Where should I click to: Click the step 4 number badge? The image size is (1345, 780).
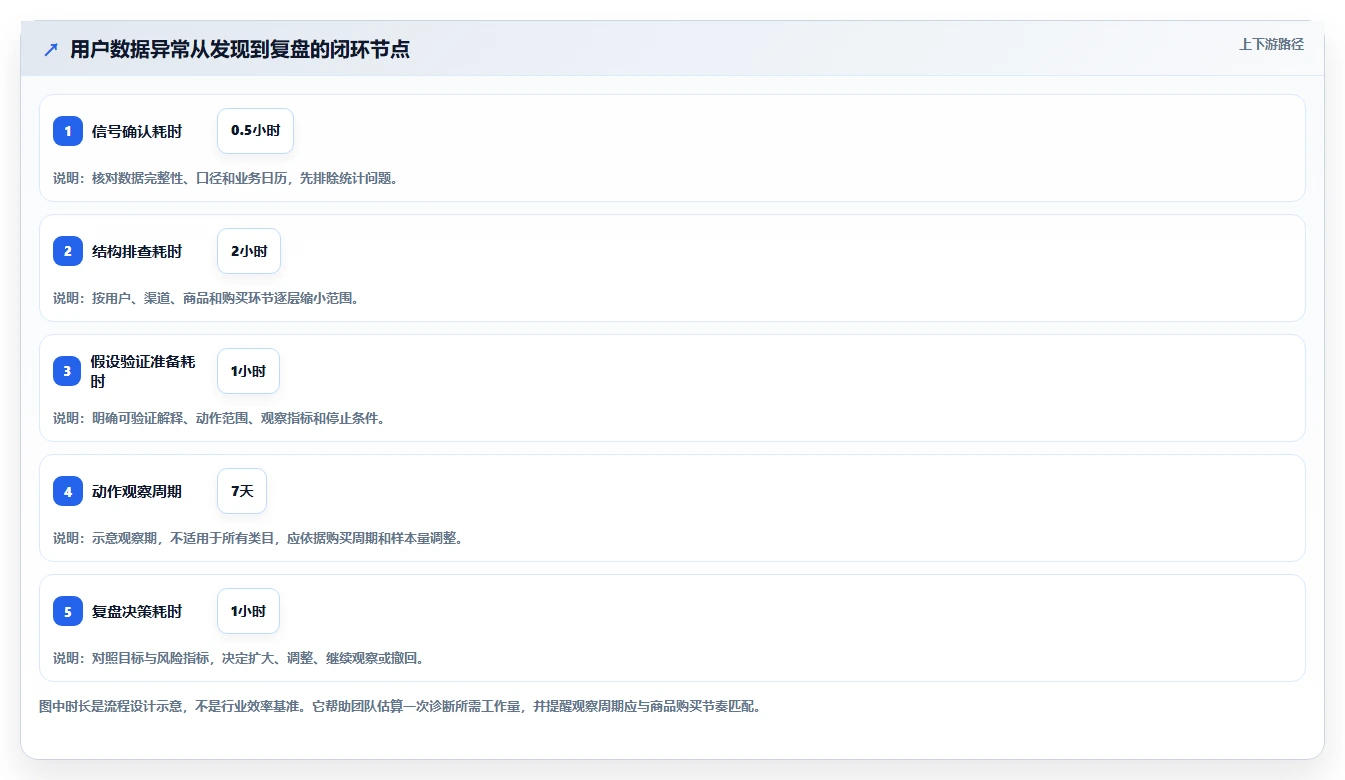point(68,491)
